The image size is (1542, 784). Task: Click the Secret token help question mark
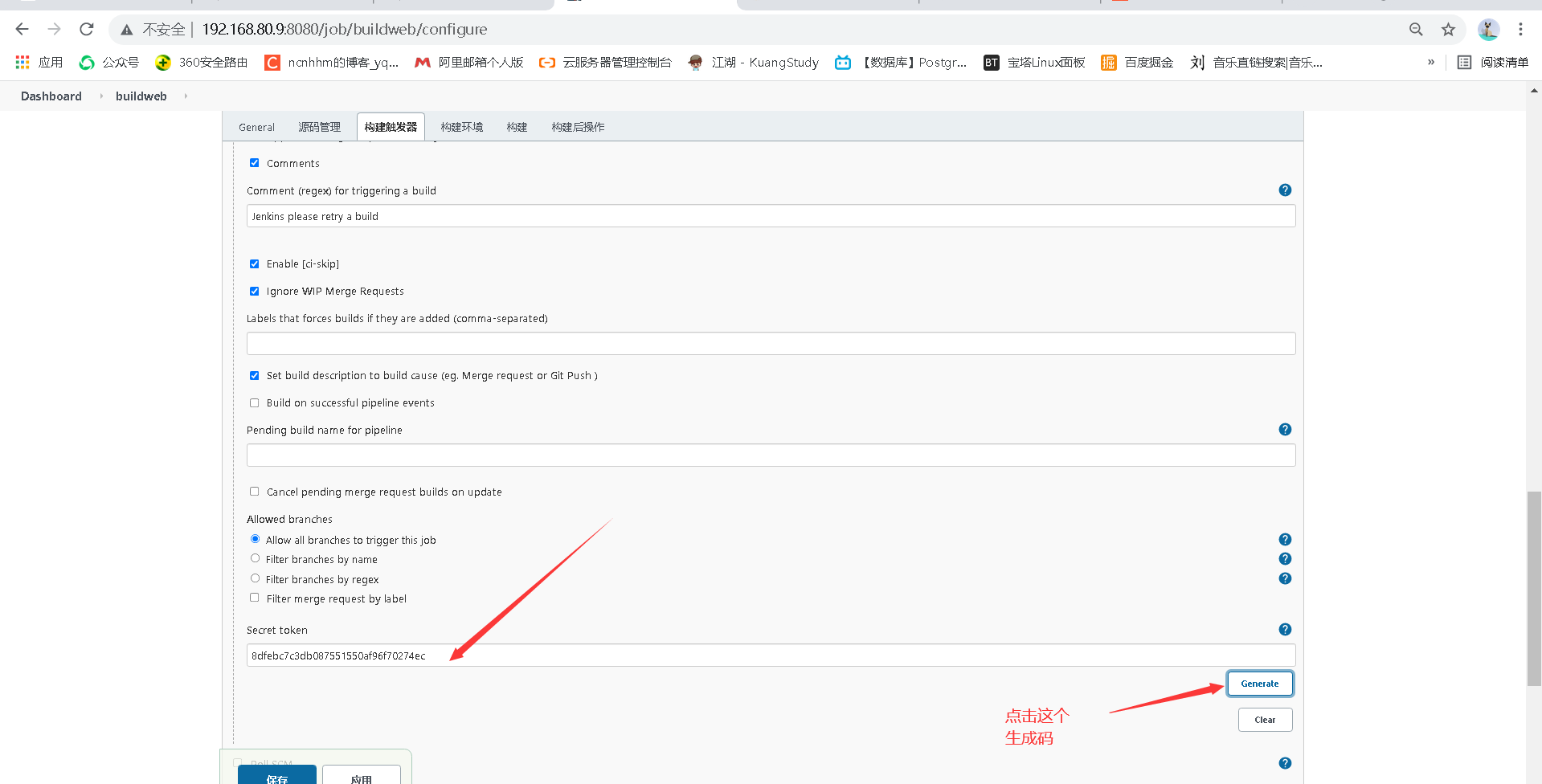click(x=1285, y=630)
